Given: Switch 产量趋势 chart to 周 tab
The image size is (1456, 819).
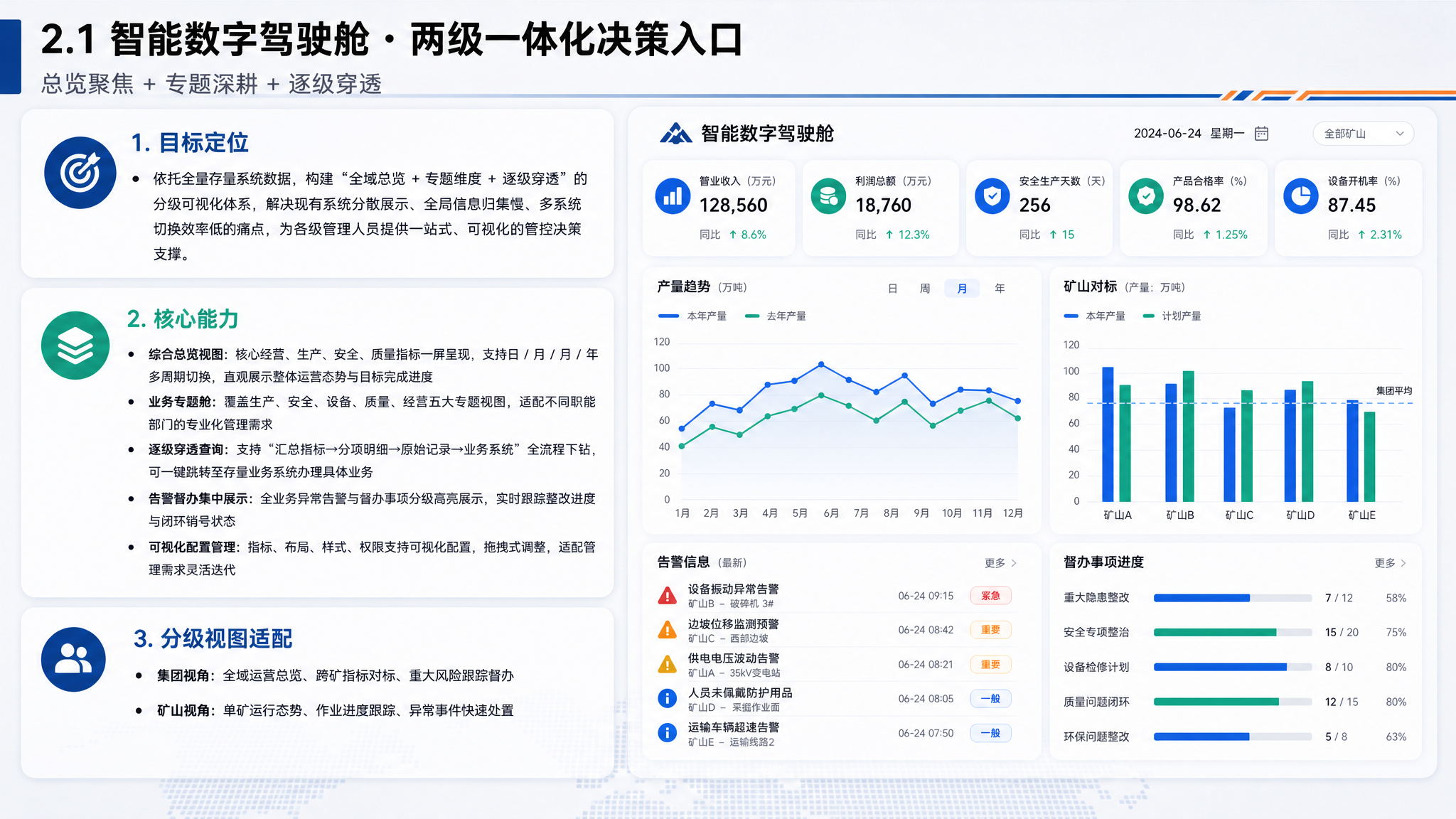Looking at the screenshot, I should point(925,289).
